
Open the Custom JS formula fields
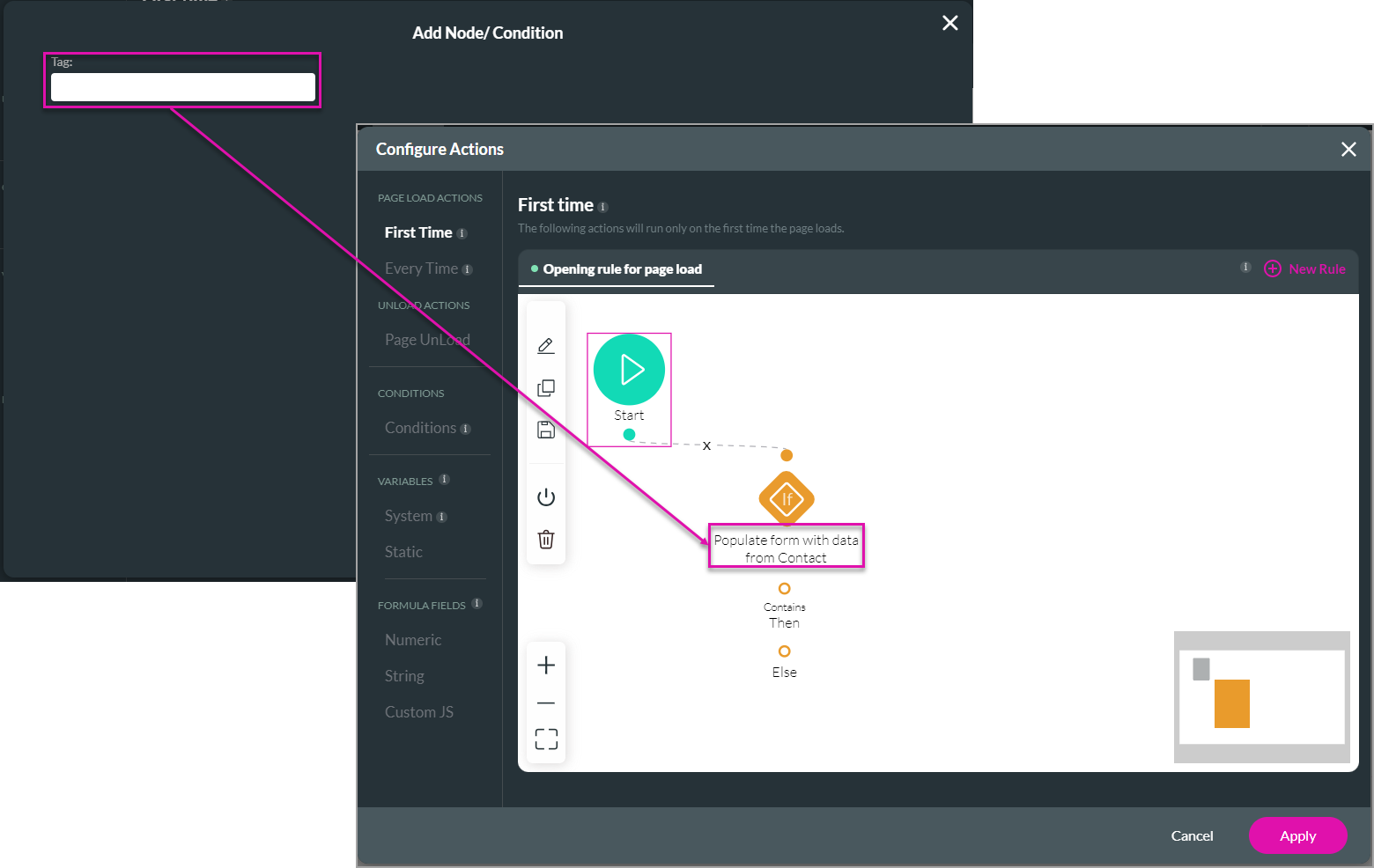(419, 712)
